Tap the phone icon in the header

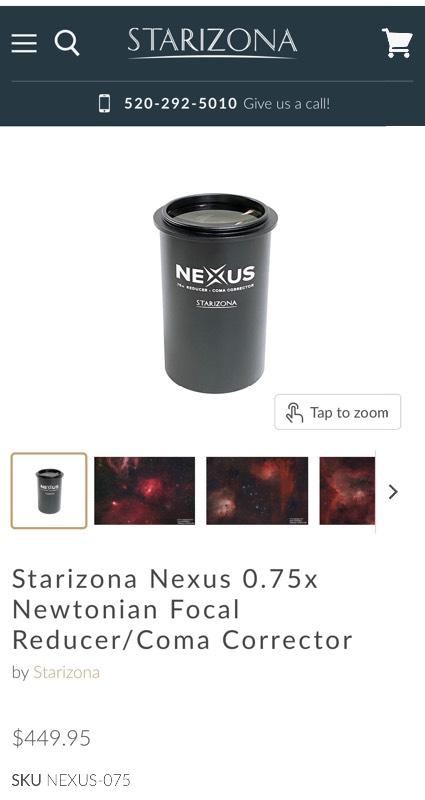coord(104,104)
